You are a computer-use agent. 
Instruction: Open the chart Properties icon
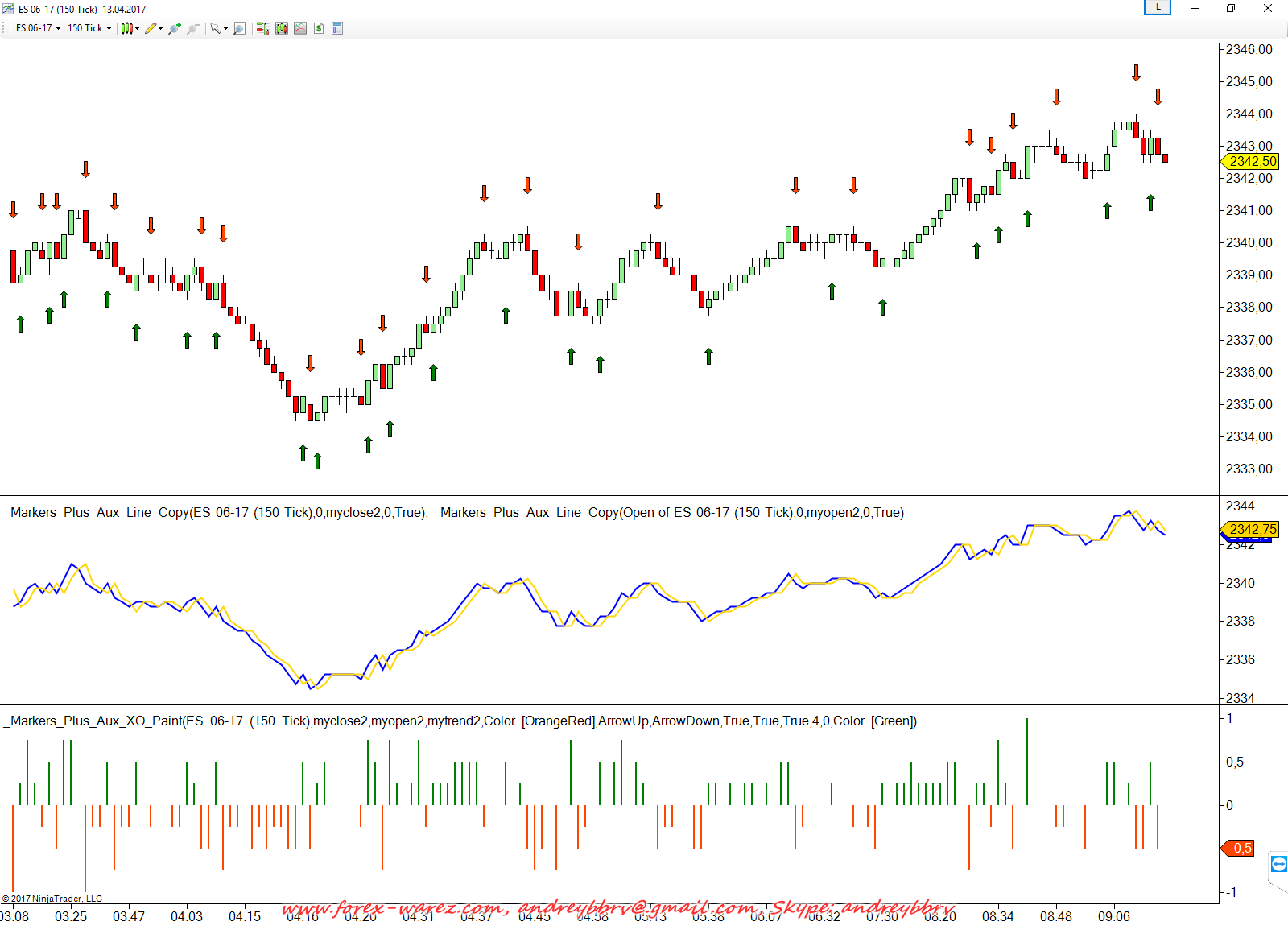337,28
